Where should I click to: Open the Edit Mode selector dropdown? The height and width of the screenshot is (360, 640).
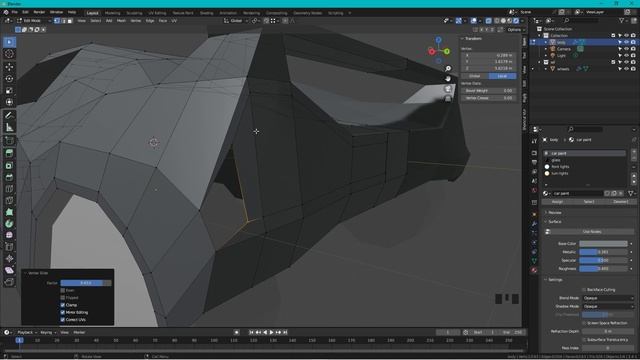pyautogui.click(x=33, y=20)
